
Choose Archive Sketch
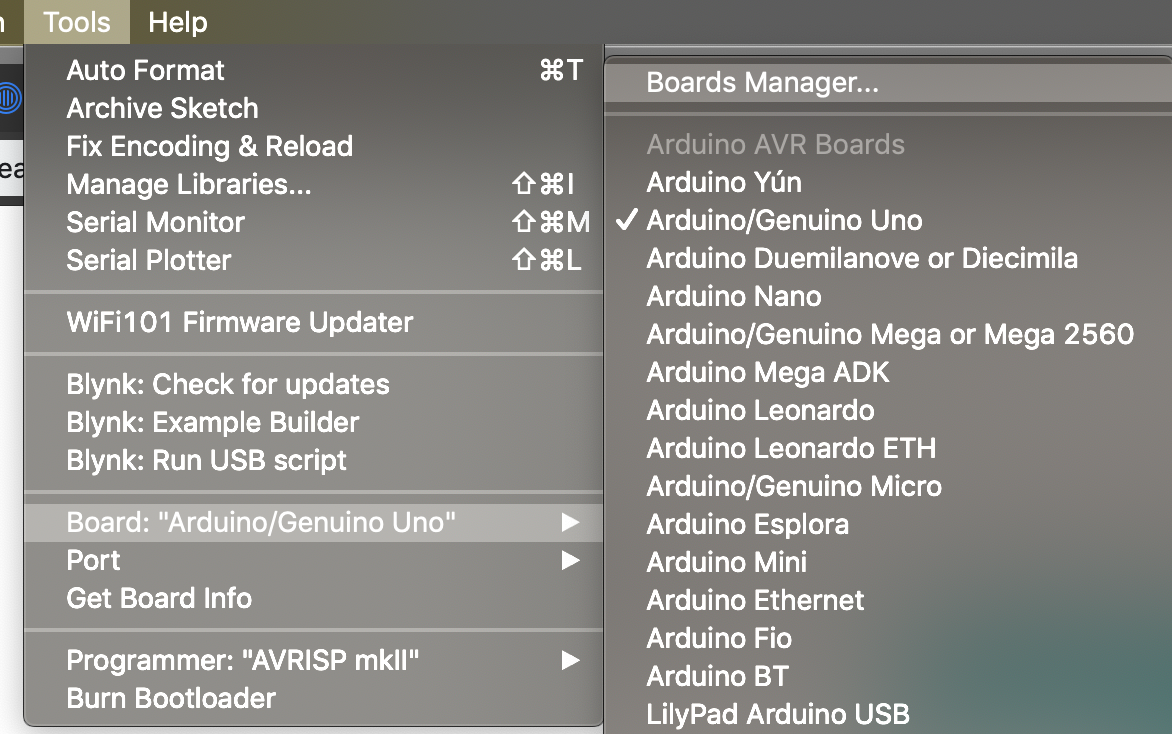313,108
